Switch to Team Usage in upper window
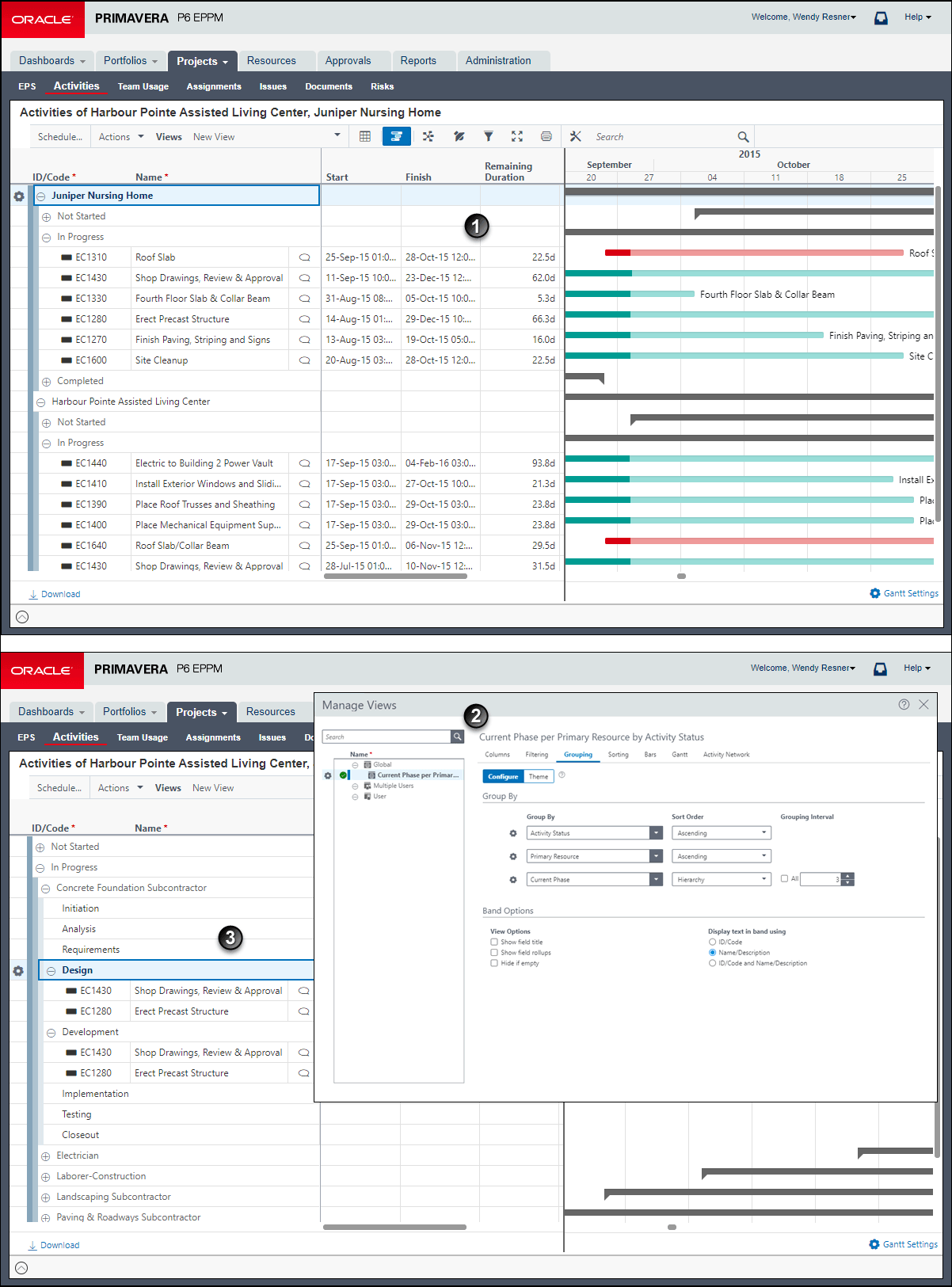The image size is (952, 1287). (143, 86)
